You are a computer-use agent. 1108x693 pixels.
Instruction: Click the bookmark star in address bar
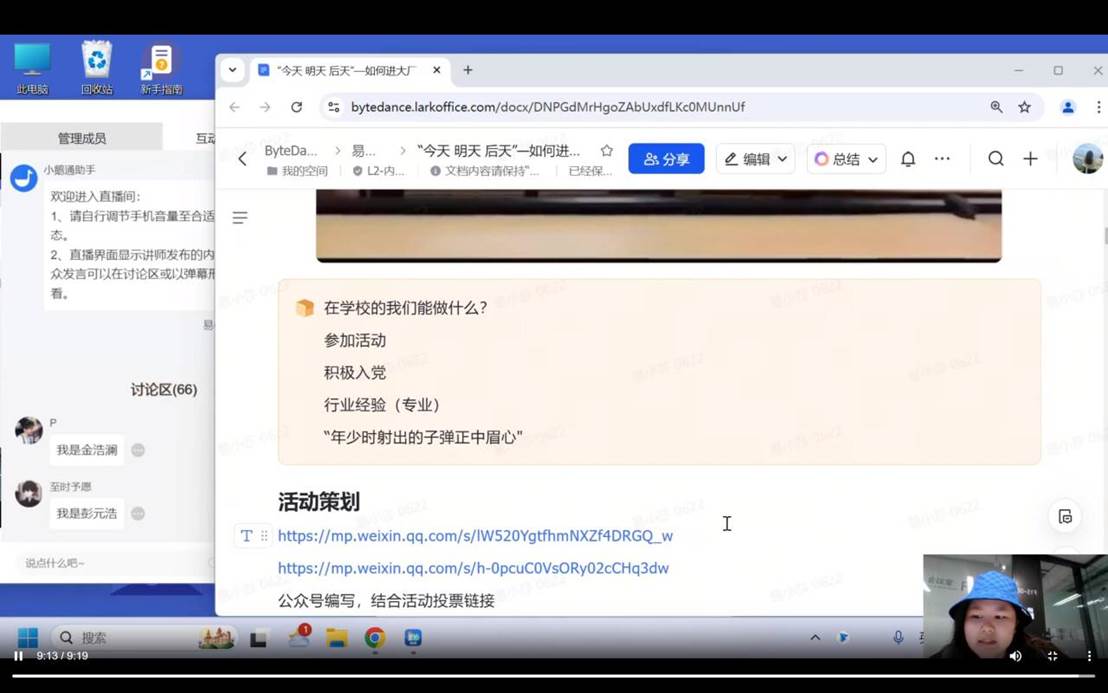point(1024,107)
